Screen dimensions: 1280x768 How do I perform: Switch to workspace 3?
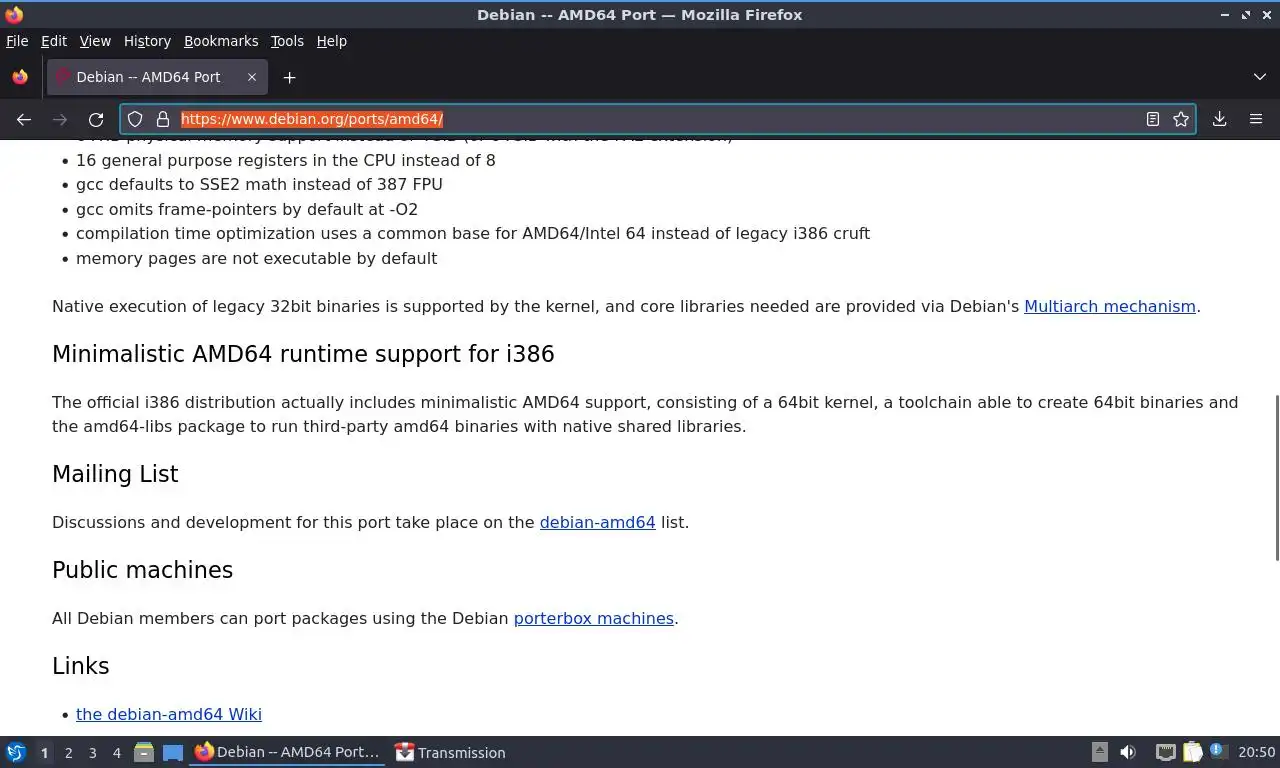(92, 753)
